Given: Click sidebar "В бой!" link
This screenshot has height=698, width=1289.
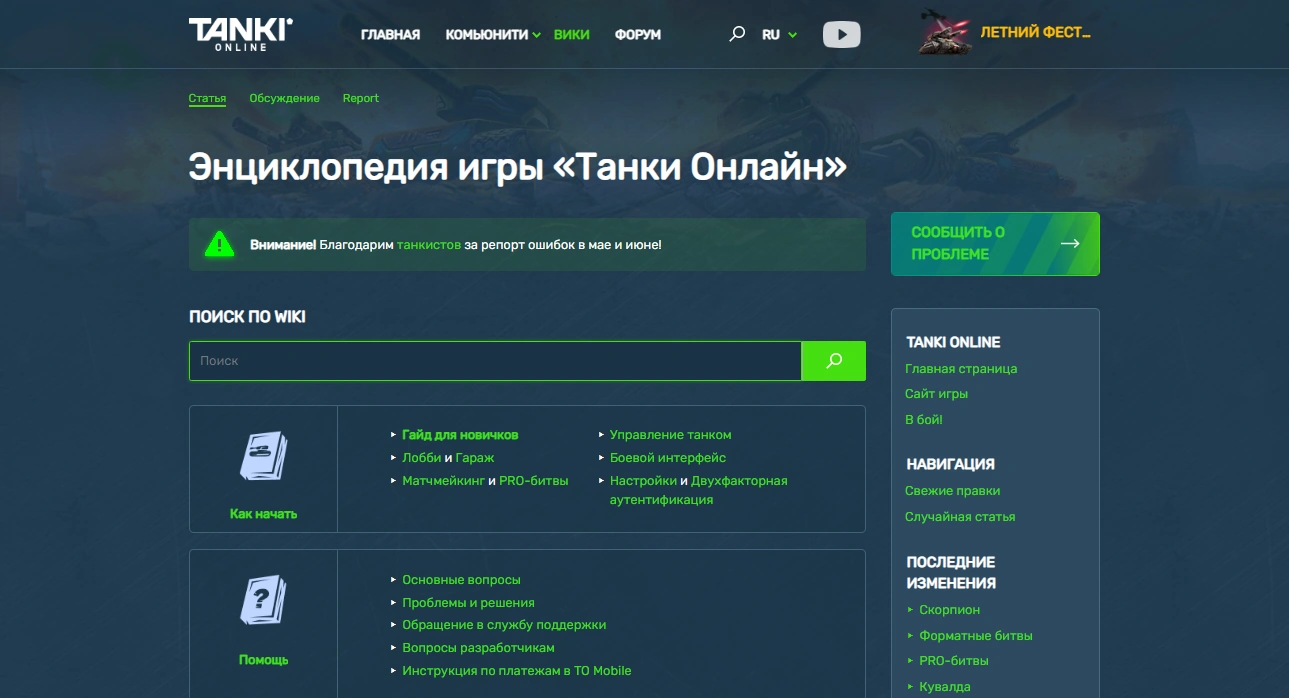Looking at the screenshot, I should click(x=924, y=420).
